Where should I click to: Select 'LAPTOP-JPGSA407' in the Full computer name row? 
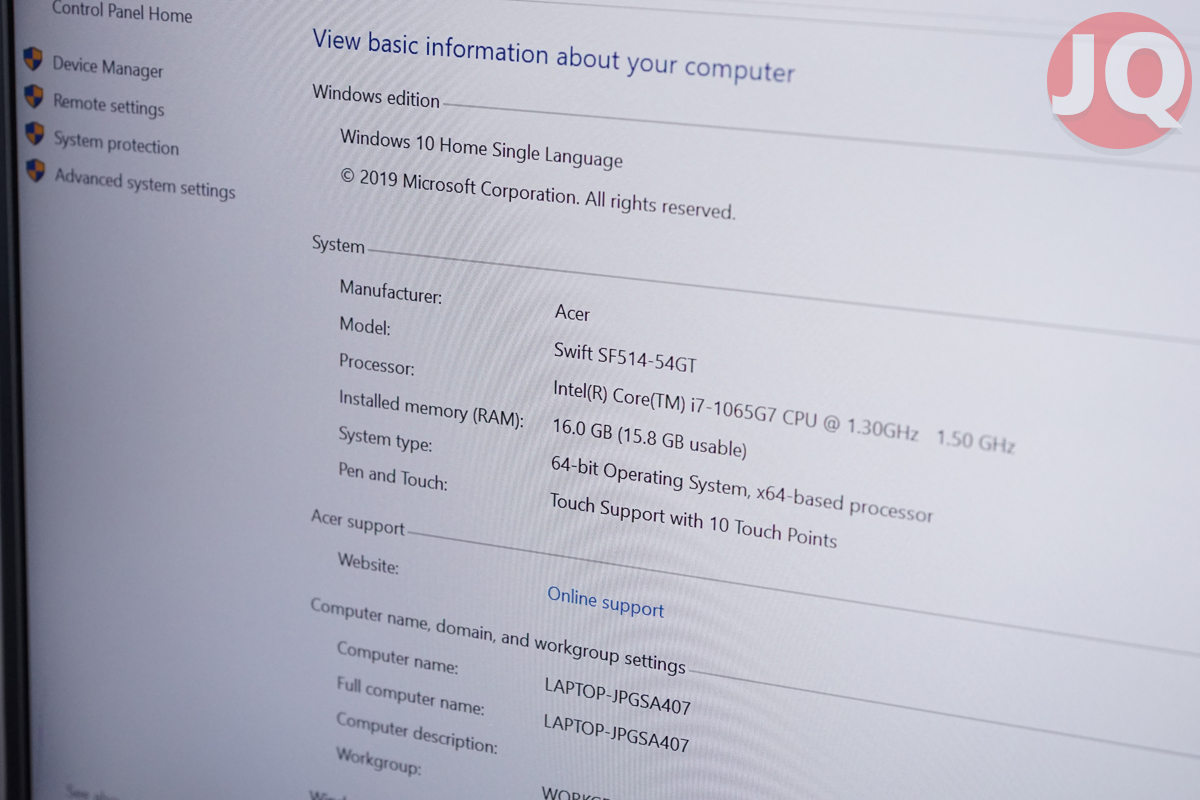click(616, 732)
